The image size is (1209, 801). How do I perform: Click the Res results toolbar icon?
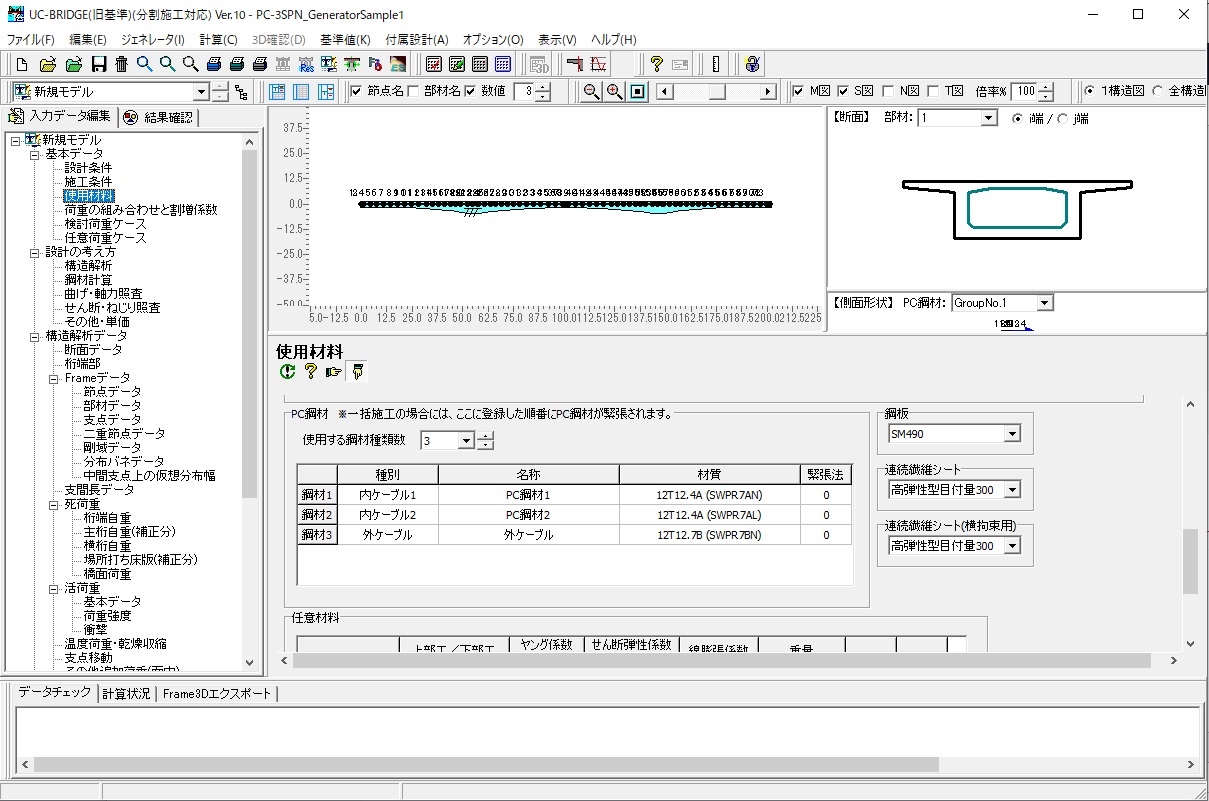coord(306,65)
